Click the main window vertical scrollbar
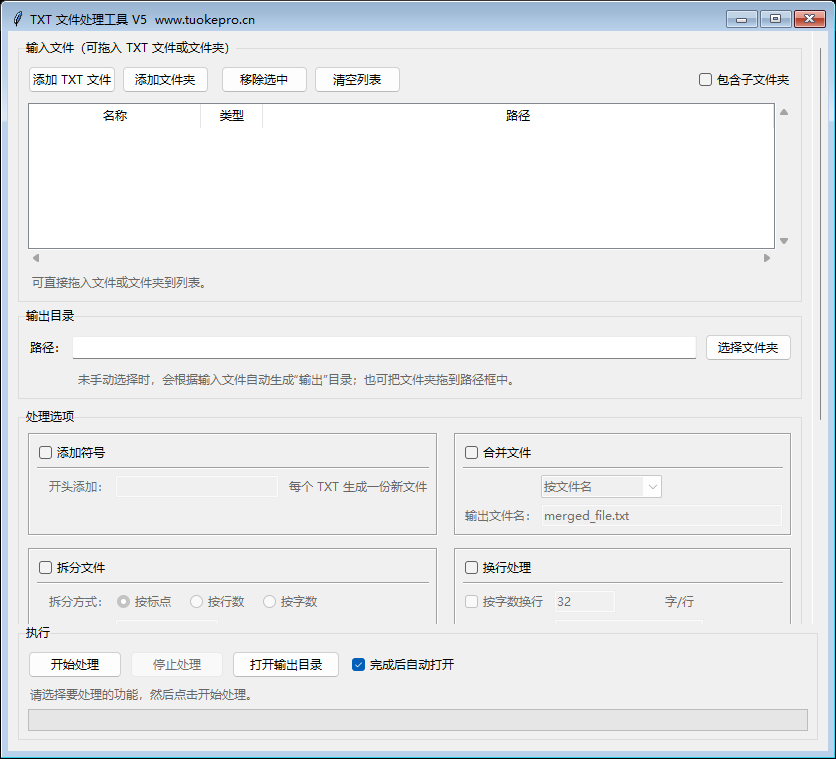This screenshot has height=759, width=836. [821, 235]
